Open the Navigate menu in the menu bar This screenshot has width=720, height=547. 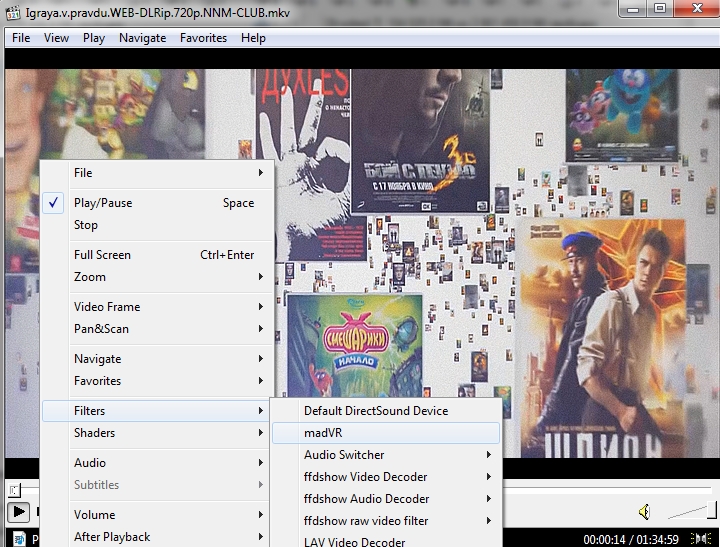click(142, 38)
